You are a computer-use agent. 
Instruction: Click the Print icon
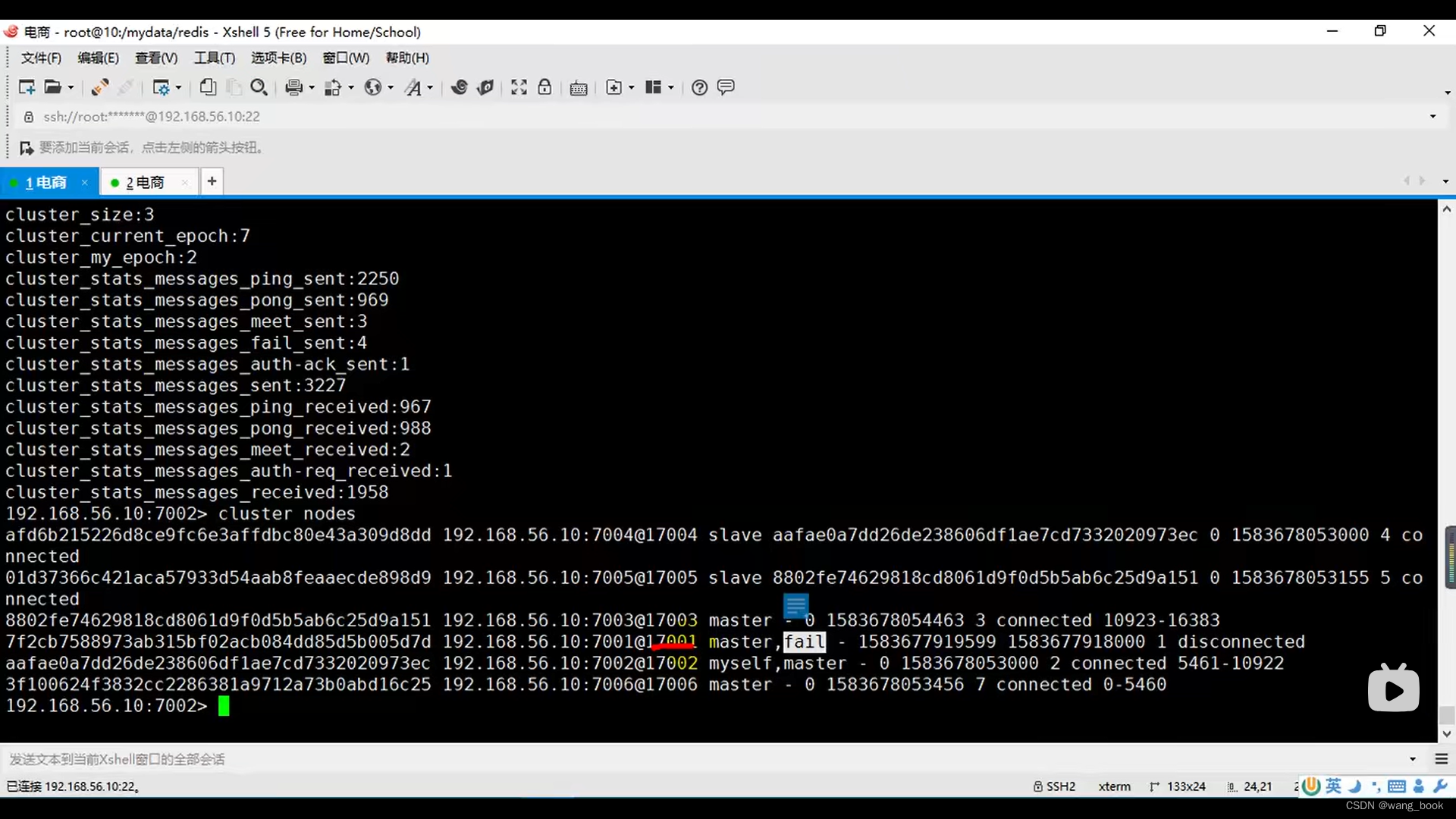point(293,87)
